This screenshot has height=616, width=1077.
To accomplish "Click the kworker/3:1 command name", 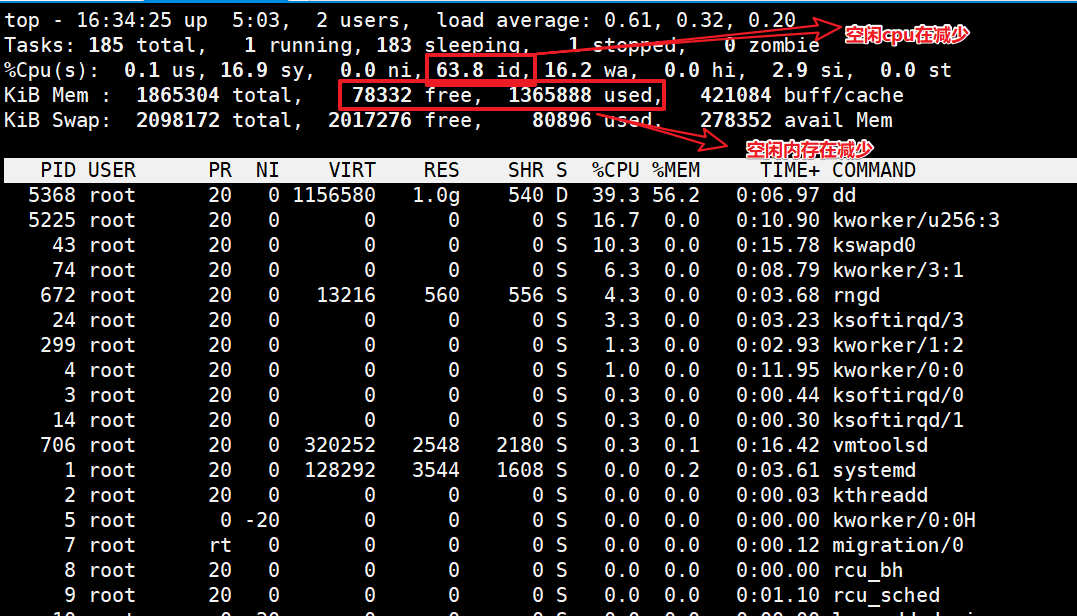I will (x=898, y=271).
